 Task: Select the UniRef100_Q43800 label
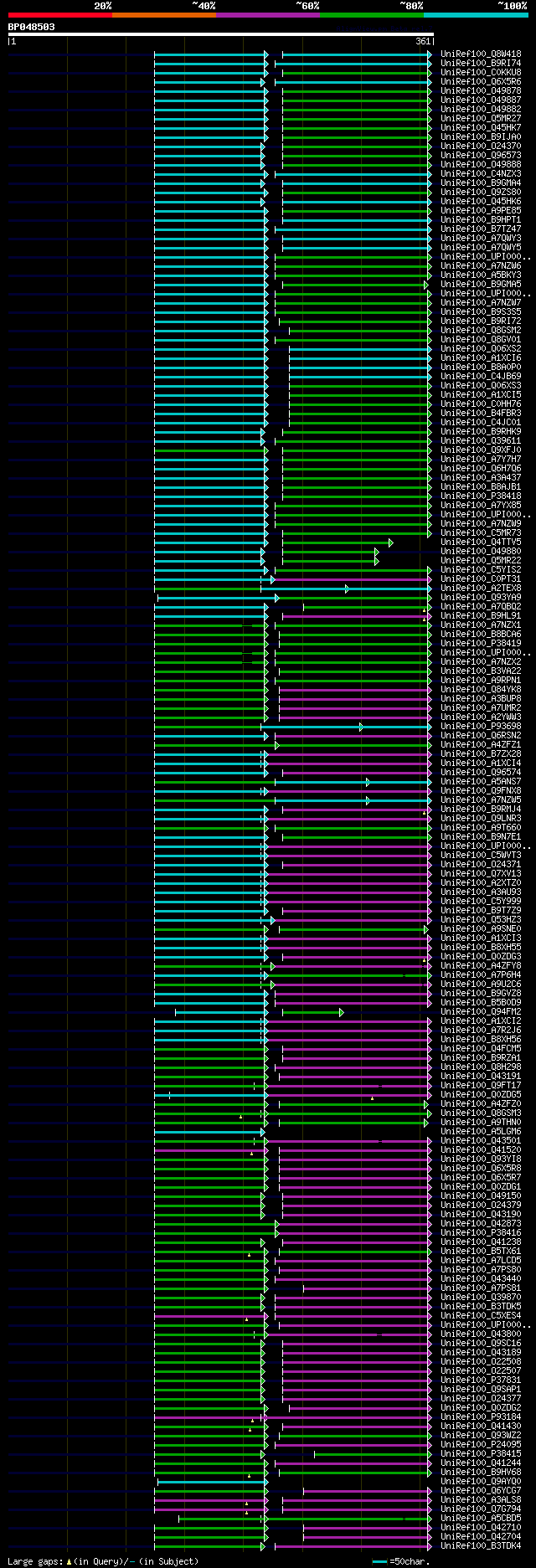point(481,1334)
